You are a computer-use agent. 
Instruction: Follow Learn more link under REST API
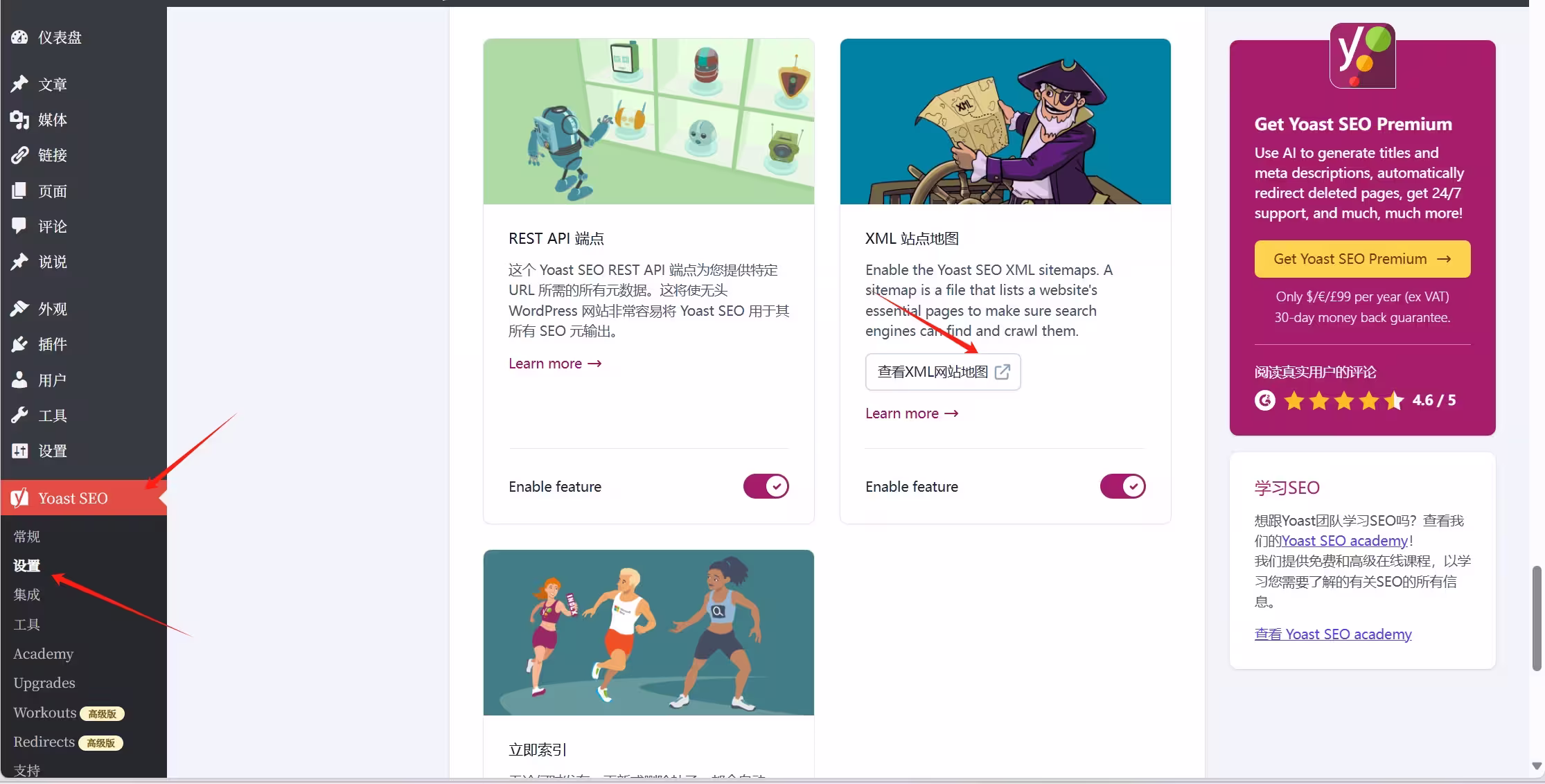point(555,364)
